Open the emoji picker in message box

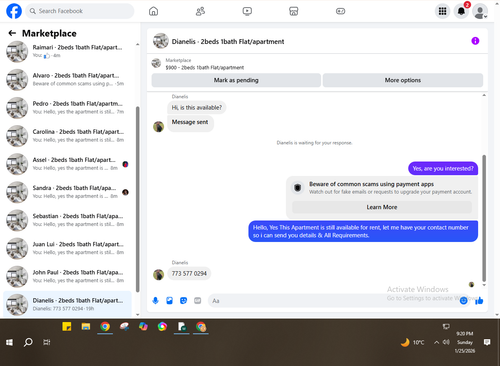pos(463,301)
